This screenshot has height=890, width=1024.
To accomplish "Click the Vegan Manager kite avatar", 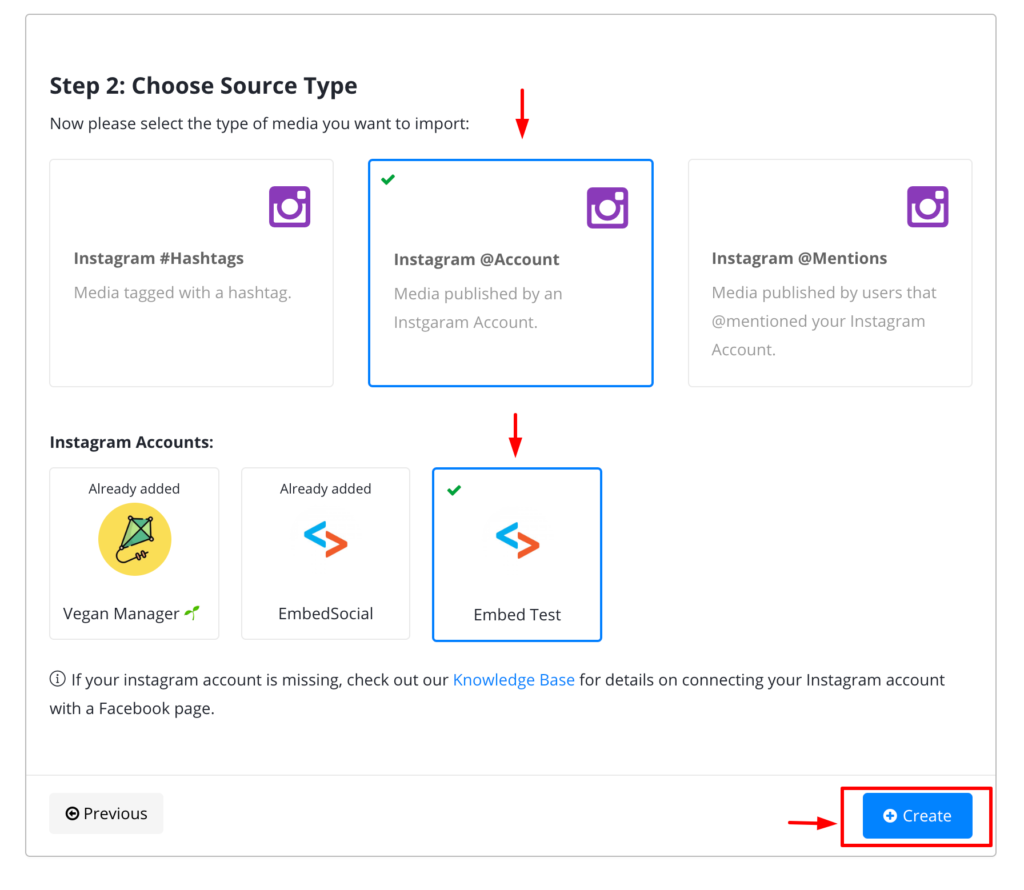I will (x=135, y=539).
